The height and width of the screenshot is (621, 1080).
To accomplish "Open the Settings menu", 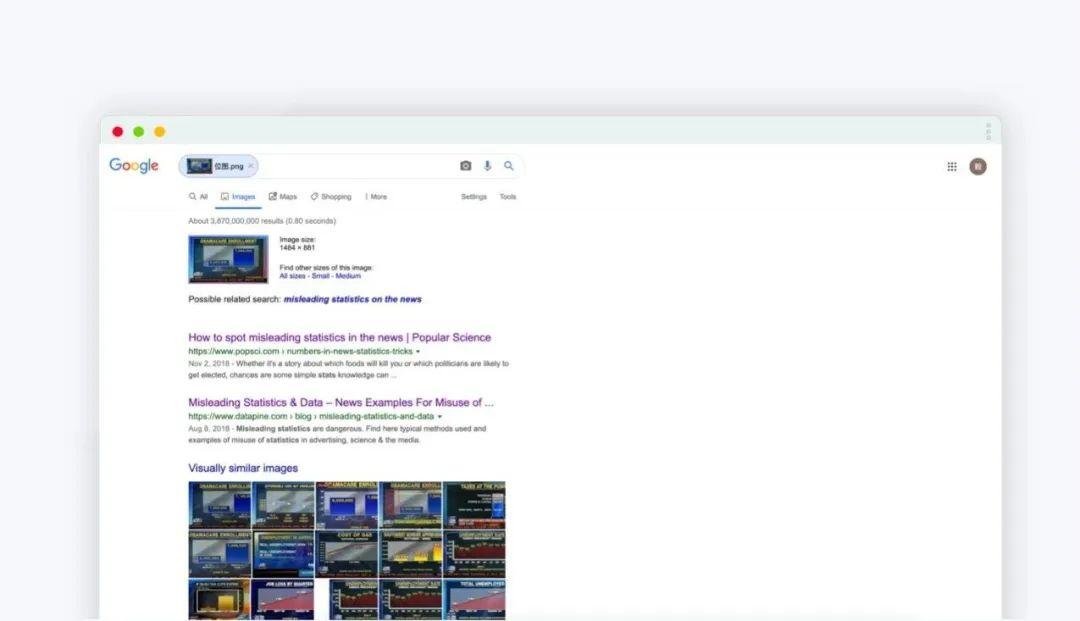I will point(474,197).
